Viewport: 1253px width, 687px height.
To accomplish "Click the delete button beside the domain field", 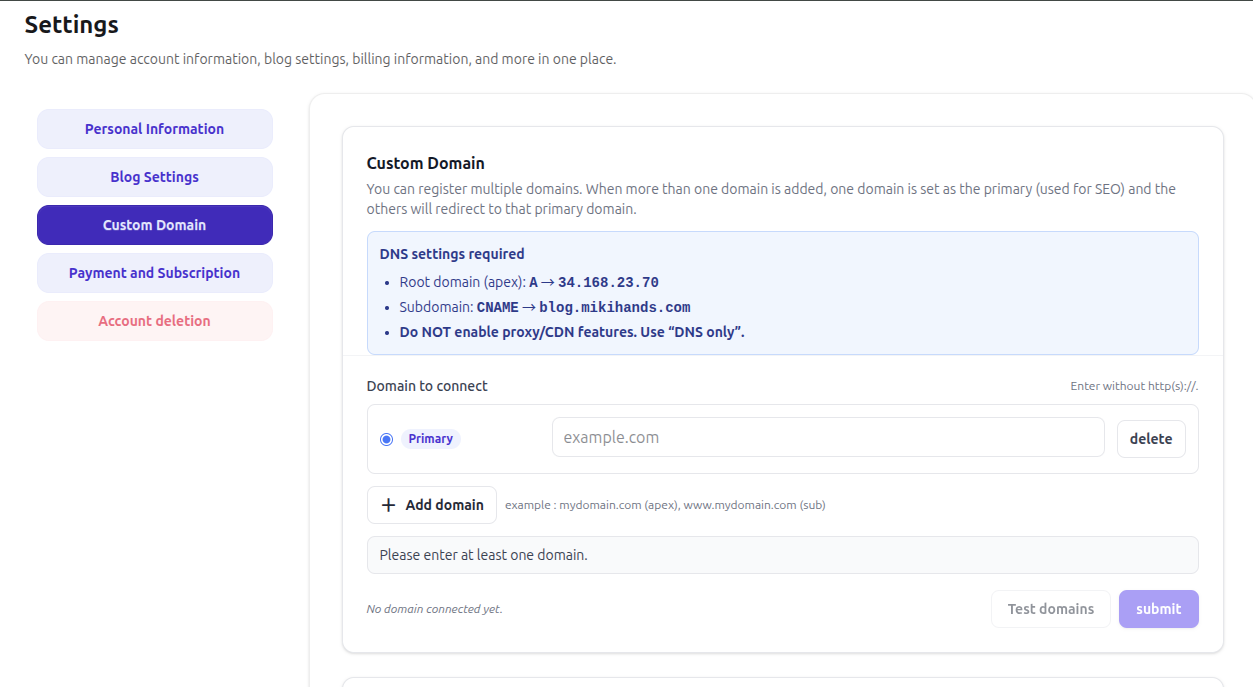I will (x=1150, y=438).
